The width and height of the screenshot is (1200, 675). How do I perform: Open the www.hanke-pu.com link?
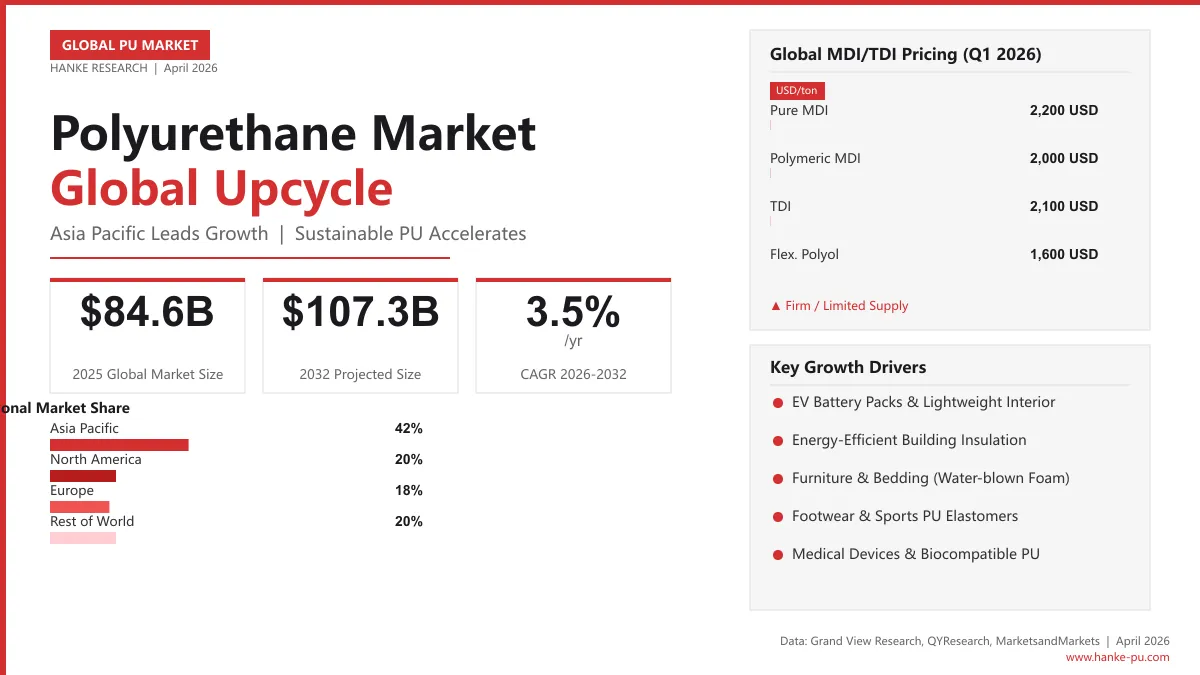pyautogui.click(x=1117, y=657)
